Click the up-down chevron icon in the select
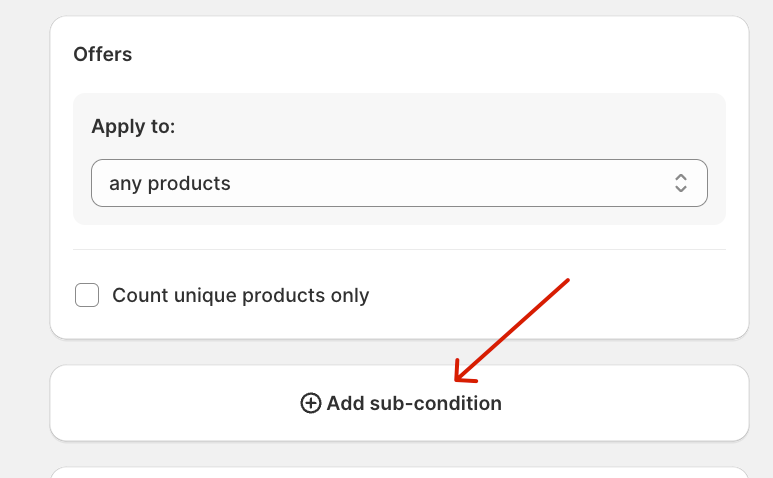The image size is (773, 478). click(681, 183)
